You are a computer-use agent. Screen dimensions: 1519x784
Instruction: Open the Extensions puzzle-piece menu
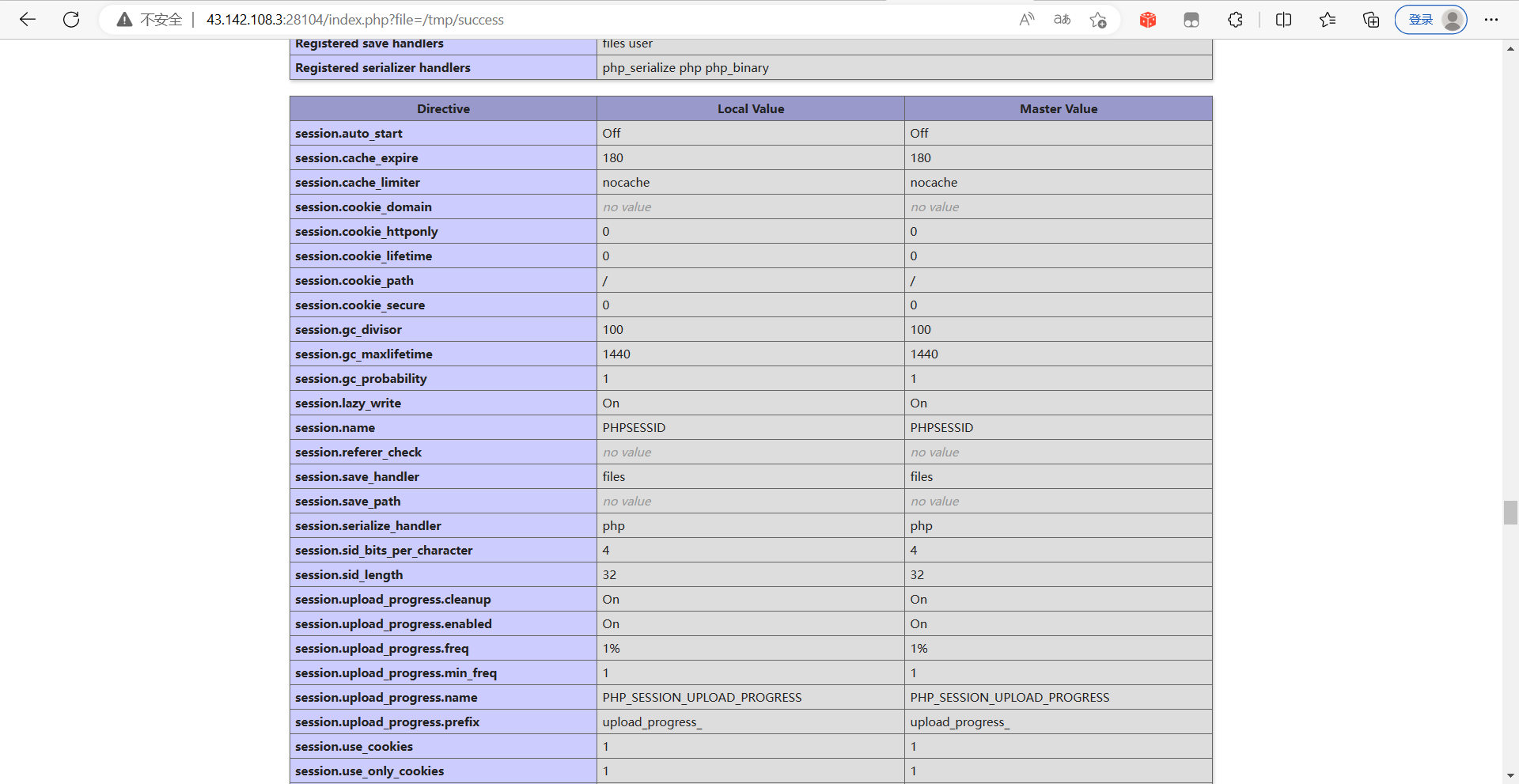tap(1235, 20)
